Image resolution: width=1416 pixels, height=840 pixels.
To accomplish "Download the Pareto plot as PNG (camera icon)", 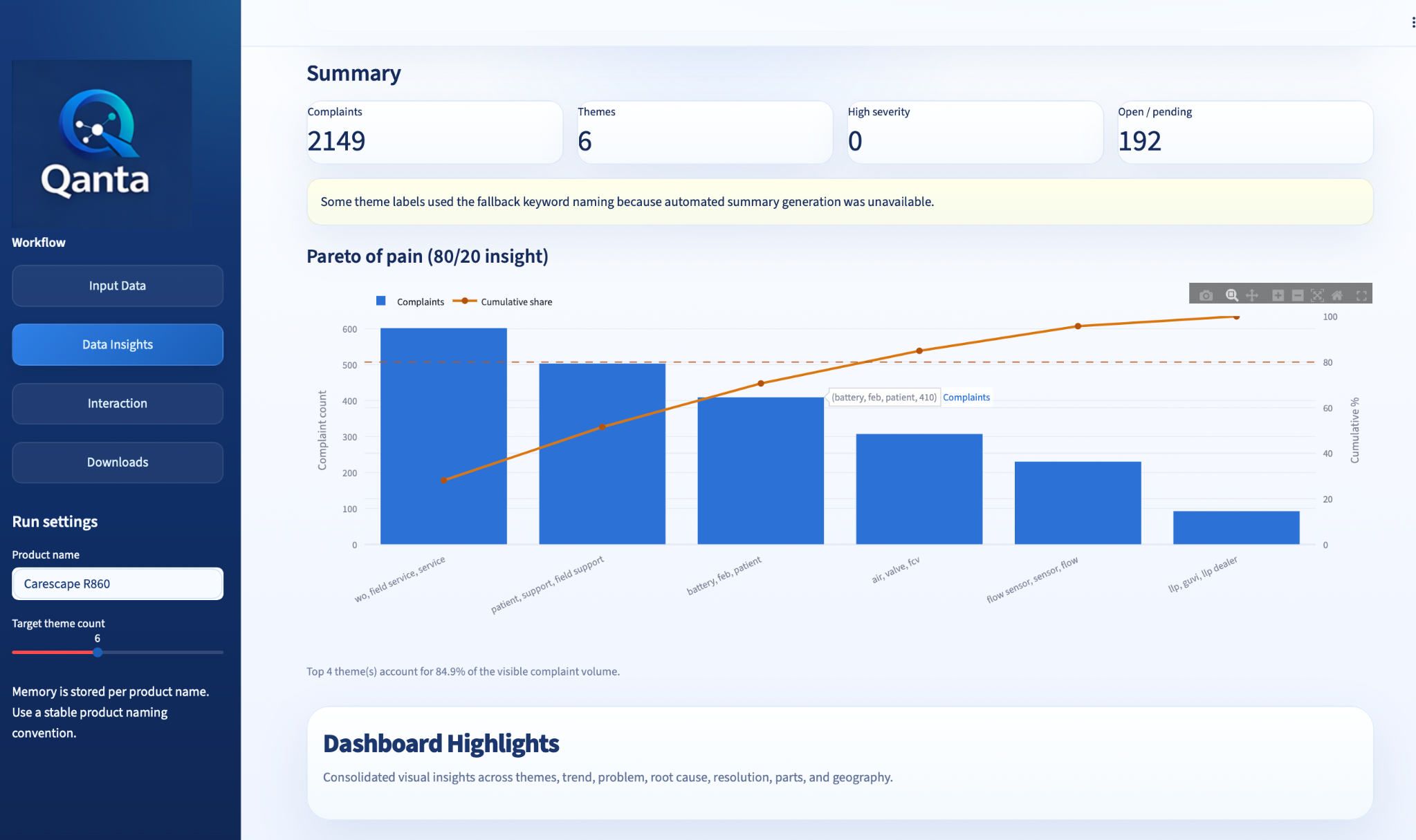I will [1206, 295].
